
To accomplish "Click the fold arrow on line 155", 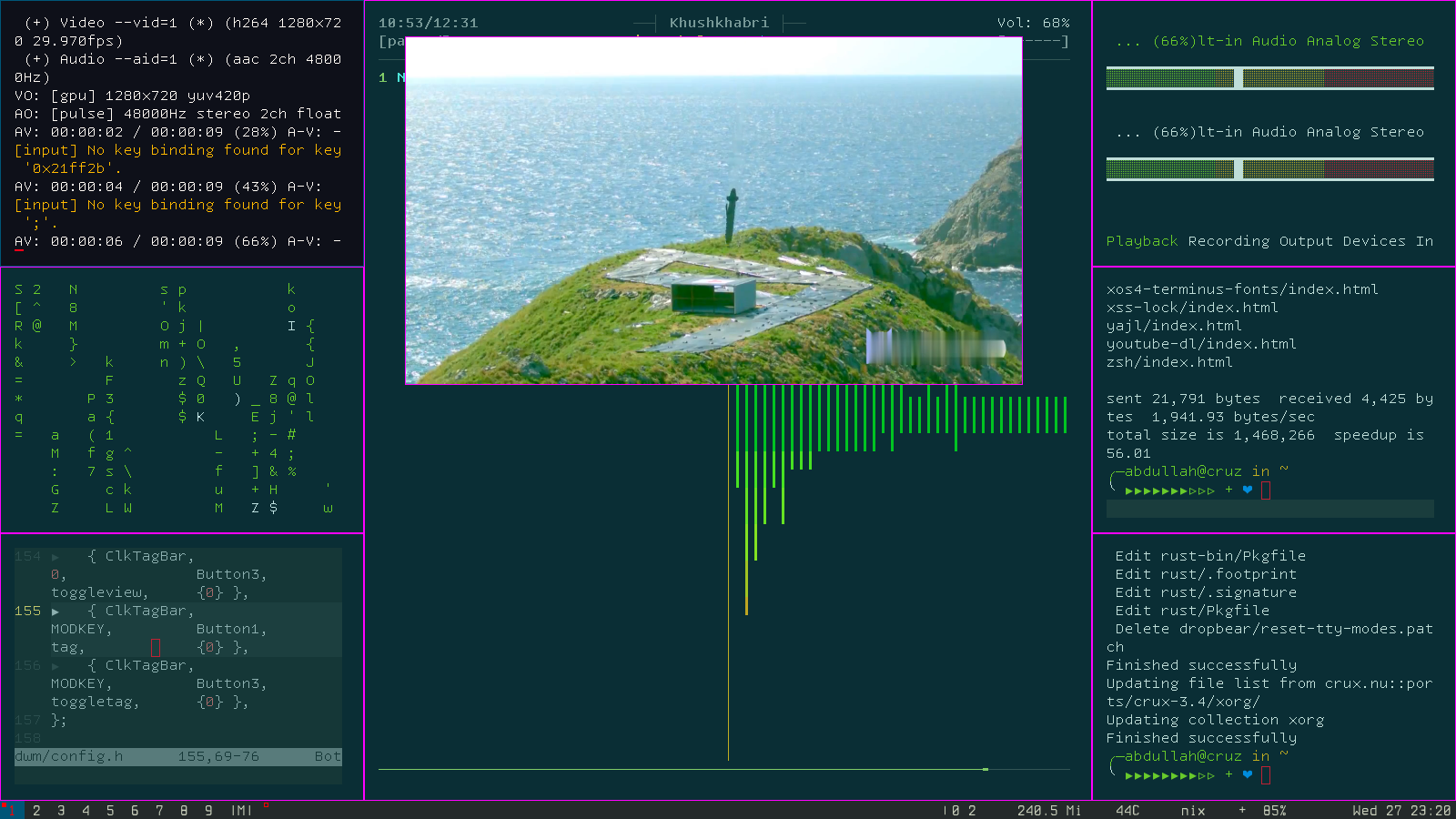I will pyautogui.click(x=56, y=612).
